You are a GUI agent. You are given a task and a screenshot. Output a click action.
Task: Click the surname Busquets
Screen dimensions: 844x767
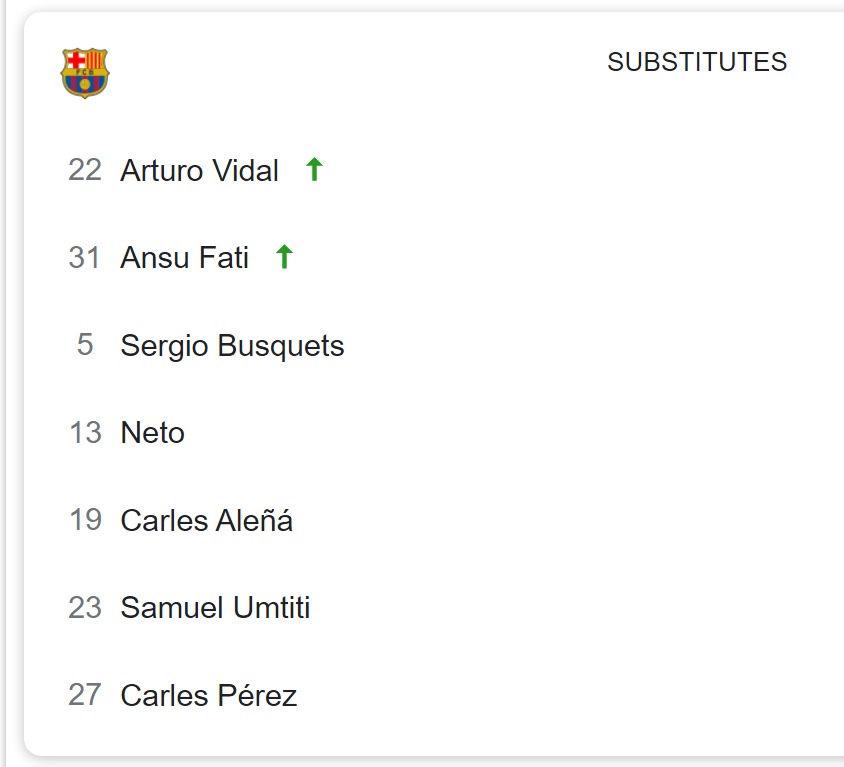pyautogui.click(x=281, y=346)
